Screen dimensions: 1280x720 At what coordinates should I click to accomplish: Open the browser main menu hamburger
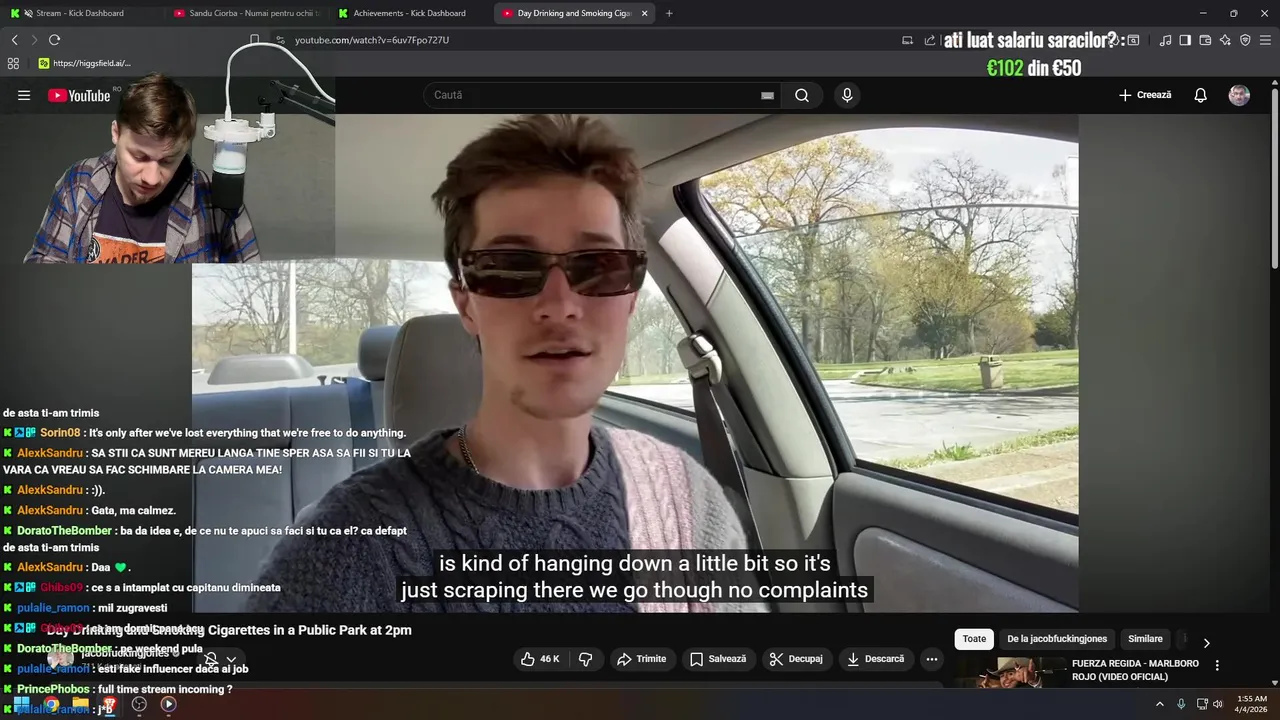tap(1266, 40)
